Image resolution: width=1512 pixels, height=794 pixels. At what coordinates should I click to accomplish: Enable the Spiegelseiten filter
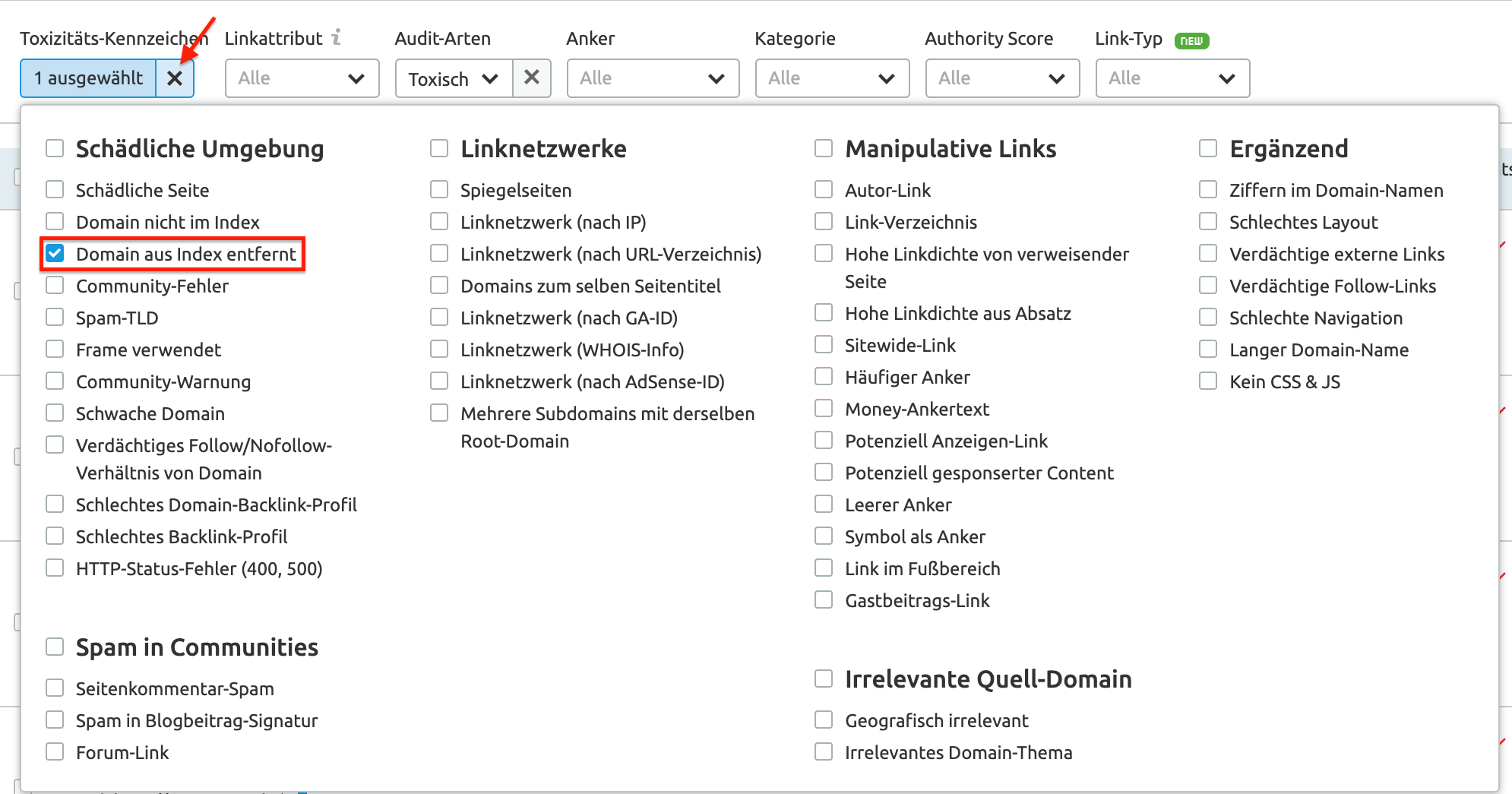(438, 189)
